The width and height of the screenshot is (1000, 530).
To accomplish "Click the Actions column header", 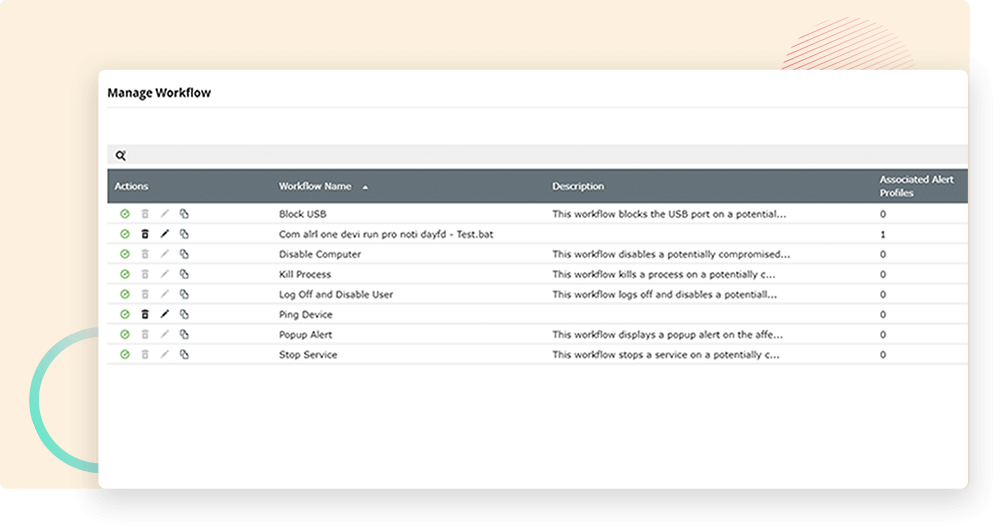I will click(x=131, y=186).
